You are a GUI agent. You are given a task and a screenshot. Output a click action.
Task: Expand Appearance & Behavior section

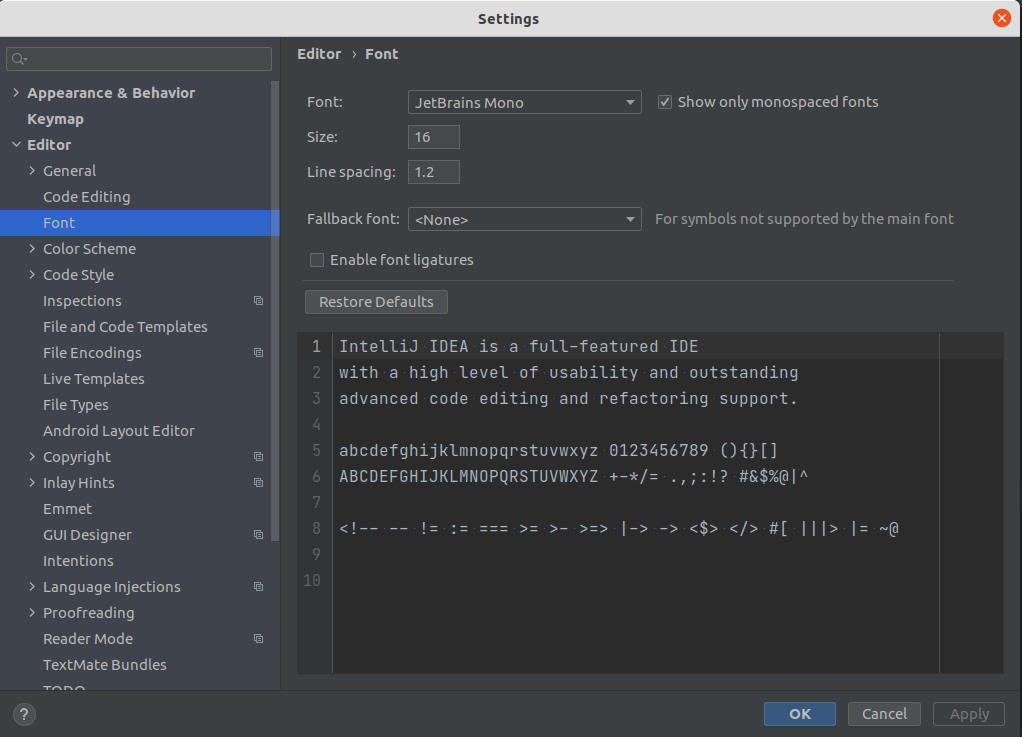(x=16, y=93)
